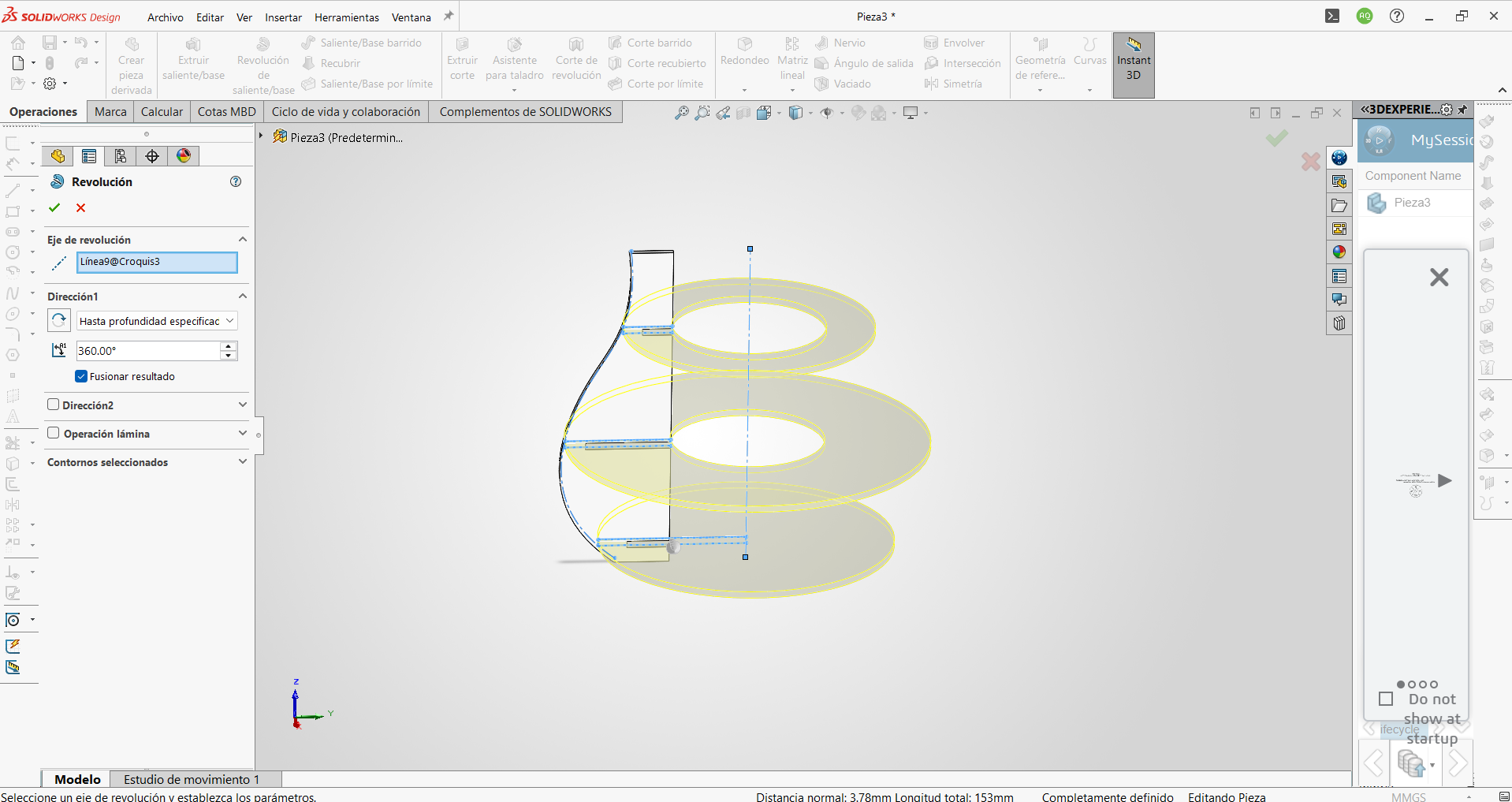Click the Nervio rib button
The image size is (1512, 802).
(840, 43)
